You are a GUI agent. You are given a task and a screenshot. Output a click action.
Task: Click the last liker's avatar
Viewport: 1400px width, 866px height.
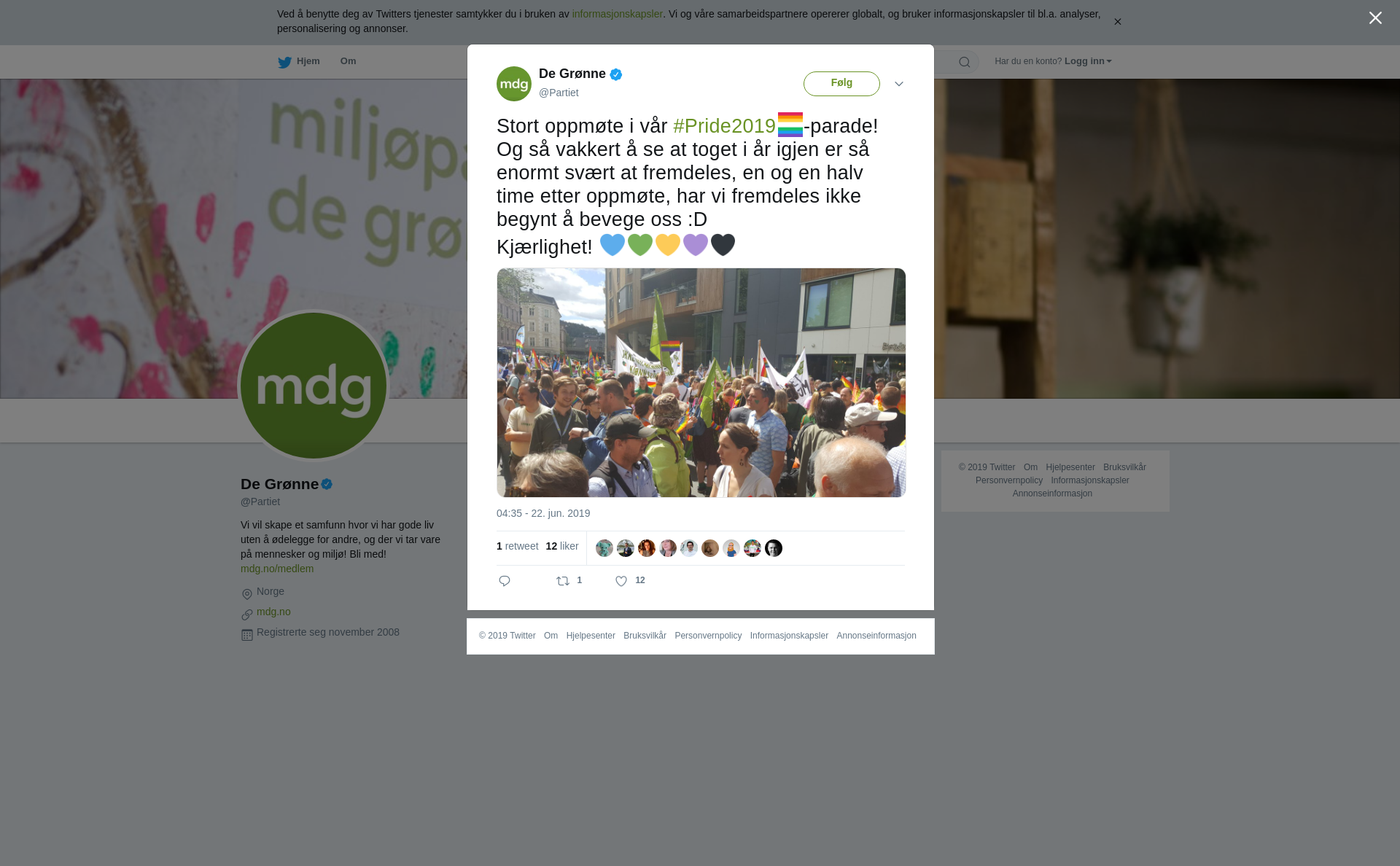[x=774, y=548]
